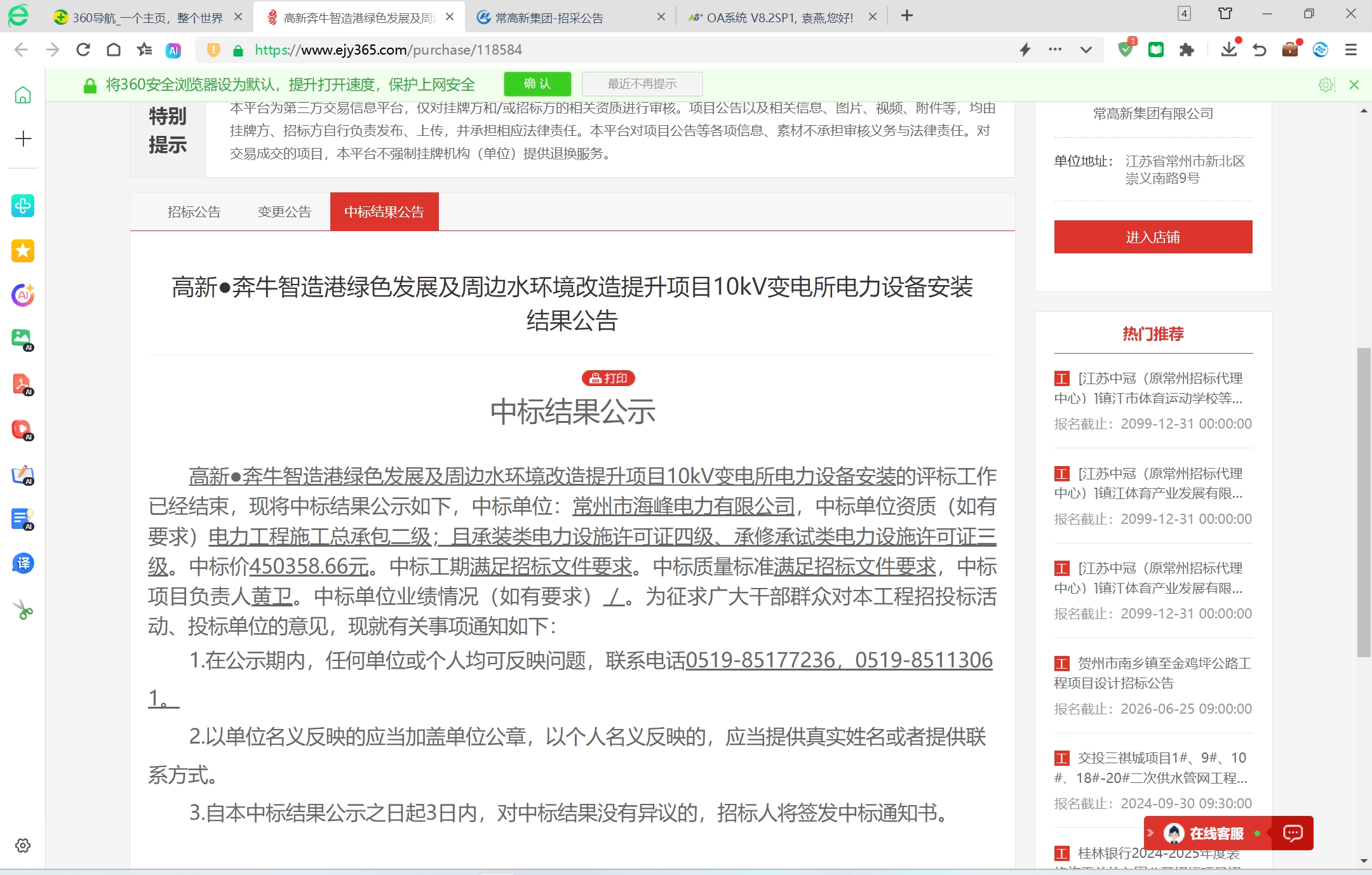Go forward using the forward arrow
The image size is (1372, 875).
(x=52, y=50)
